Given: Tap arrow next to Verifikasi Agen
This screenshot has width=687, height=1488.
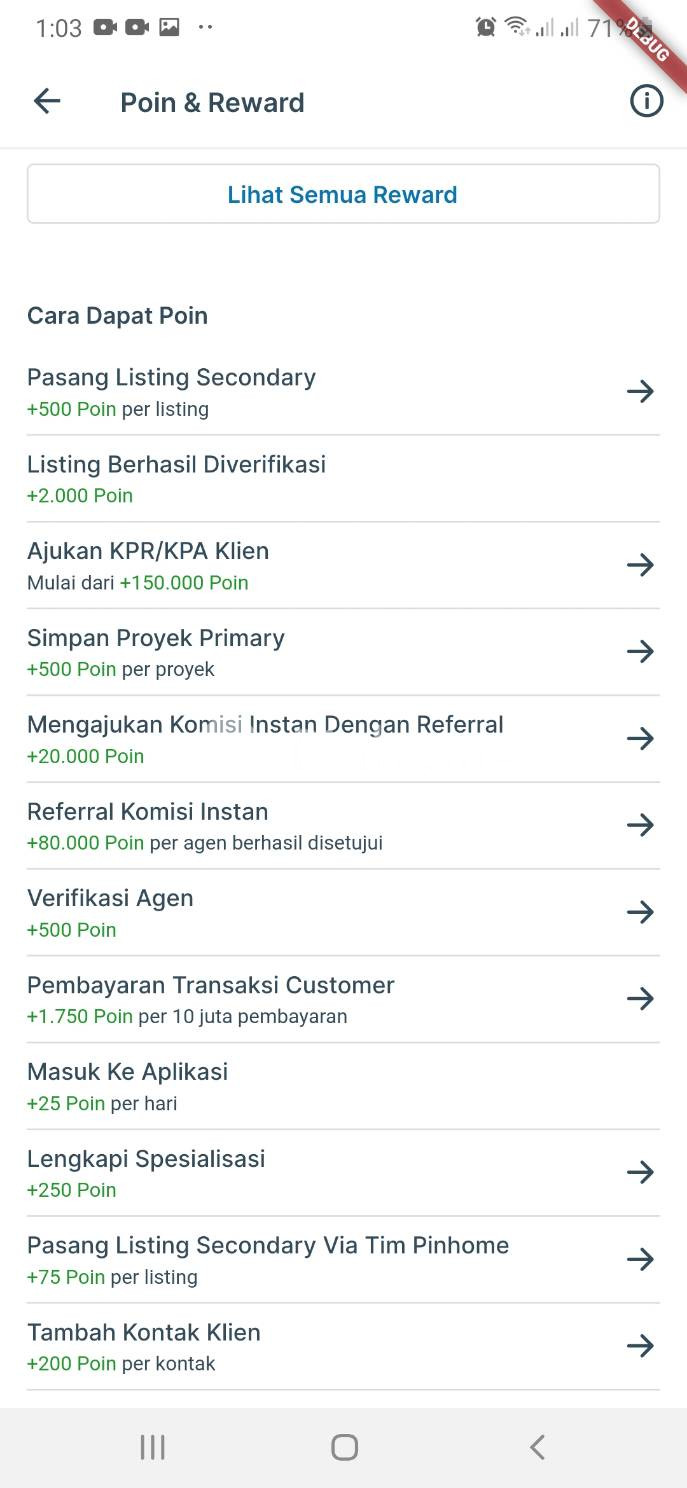Looking at the screenshot, I should click(640, 912).
